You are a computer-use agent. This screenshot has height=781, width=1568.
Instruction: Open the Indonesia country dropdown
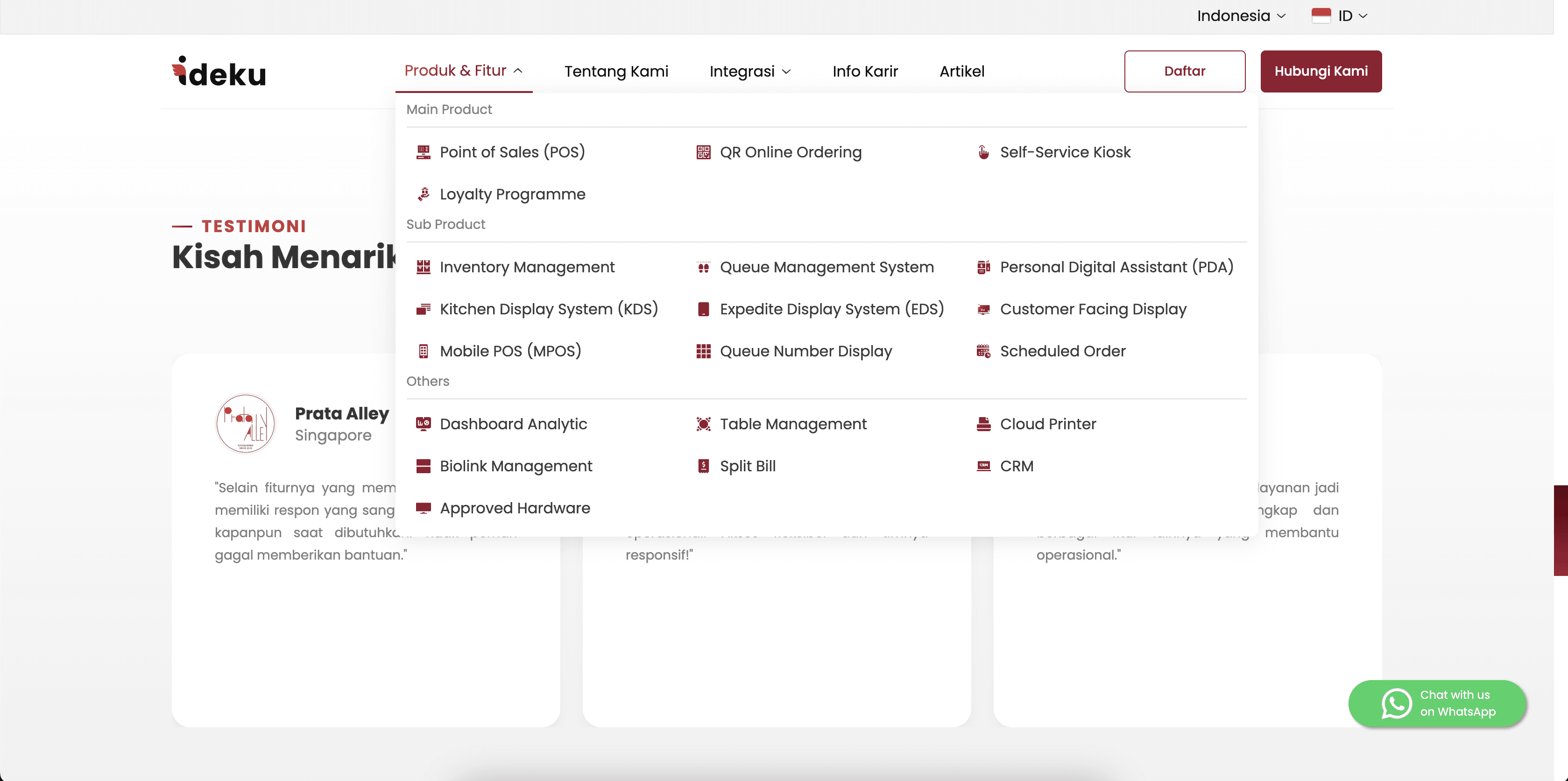1241,16
